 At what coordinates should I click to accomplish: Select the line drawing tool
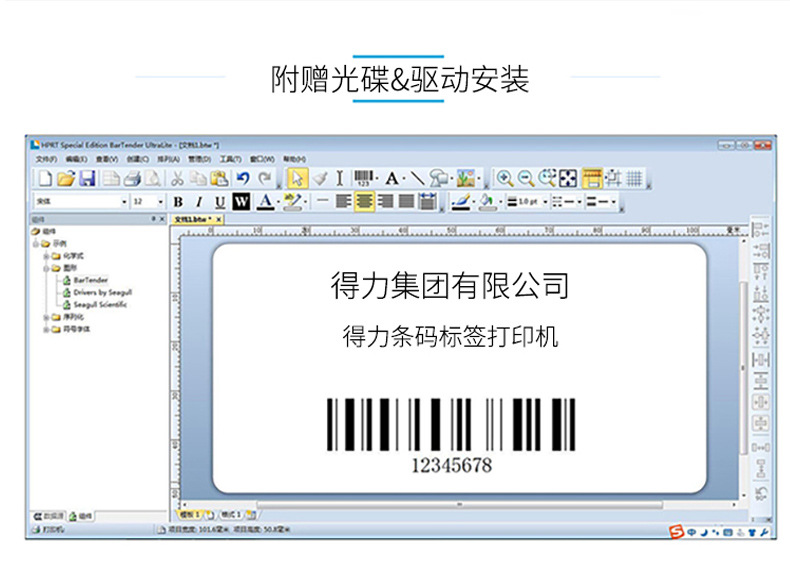[417, 178]
